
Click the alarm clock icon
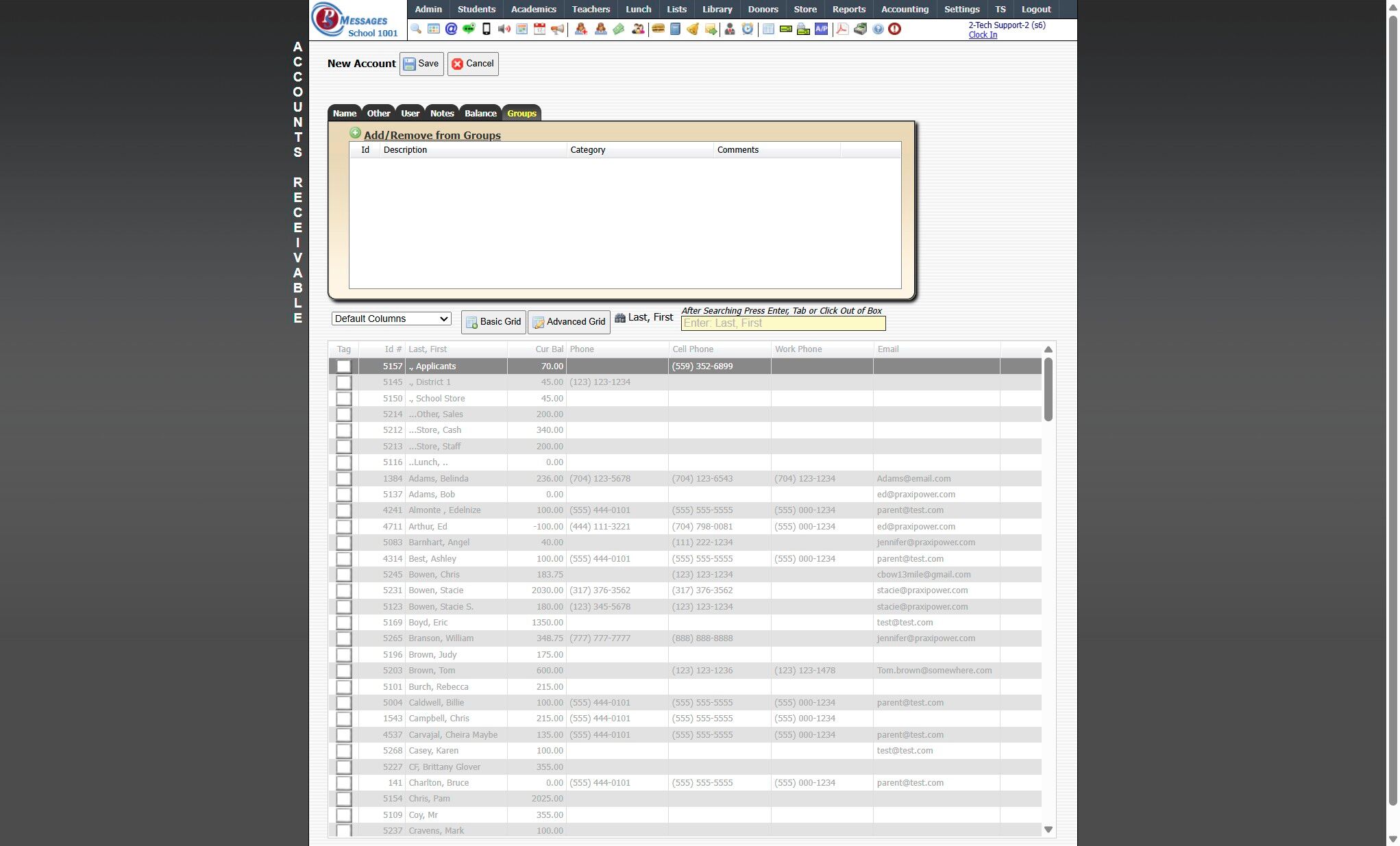coord(748,29)
